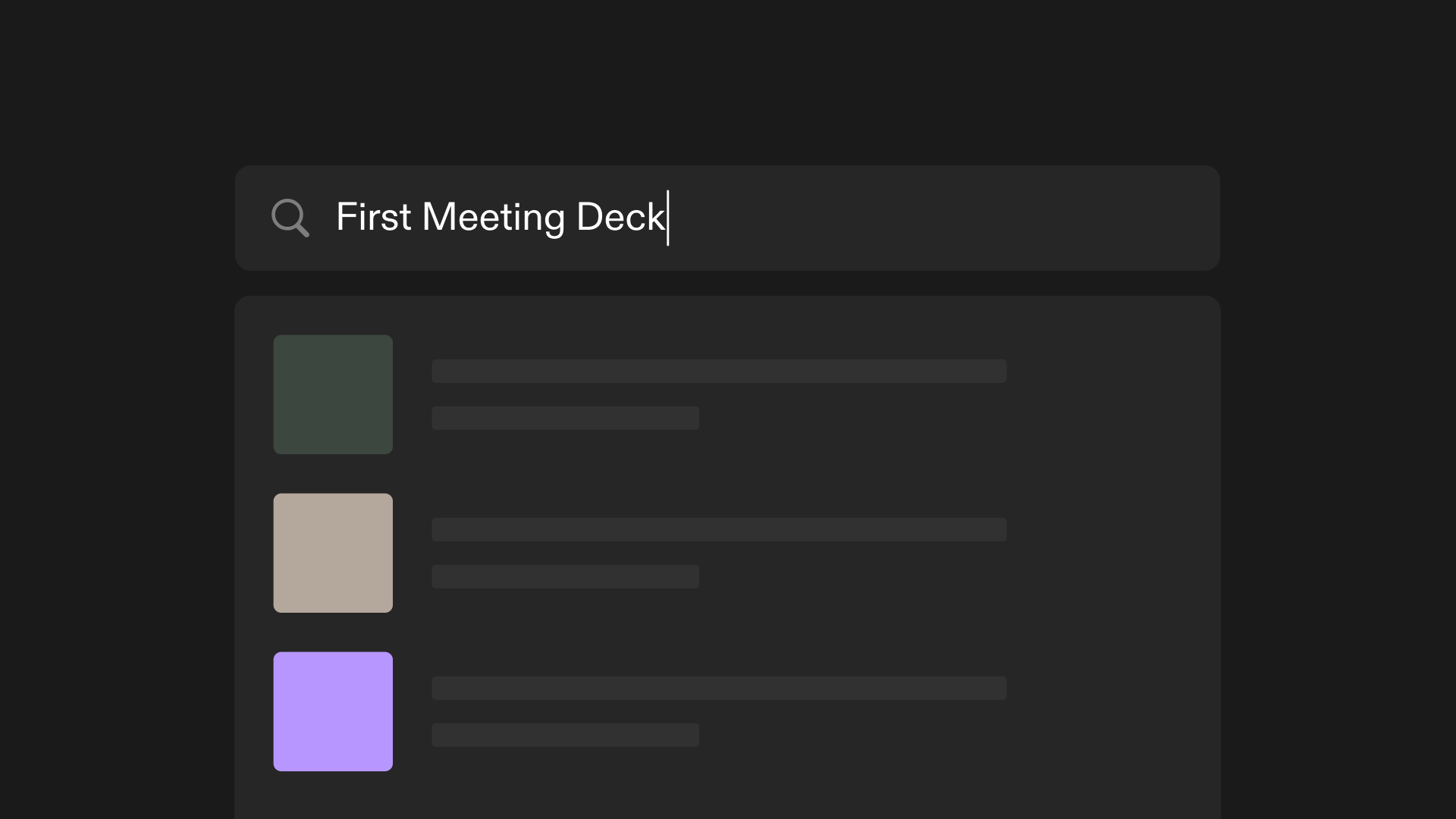Click the text cursor in the search bar
Viewport: 1456px width, 819px height.
(x=666, y=218)
